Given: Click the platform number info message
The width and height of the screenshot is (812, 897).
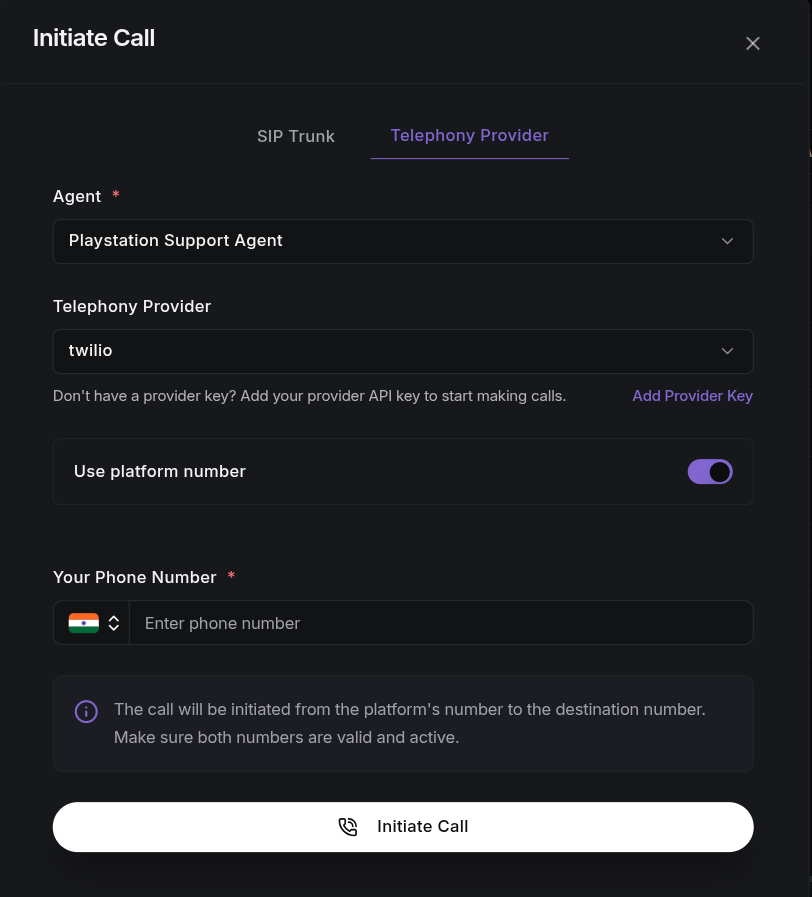Looking at the screenshot, I should click(x=410, y=723).
